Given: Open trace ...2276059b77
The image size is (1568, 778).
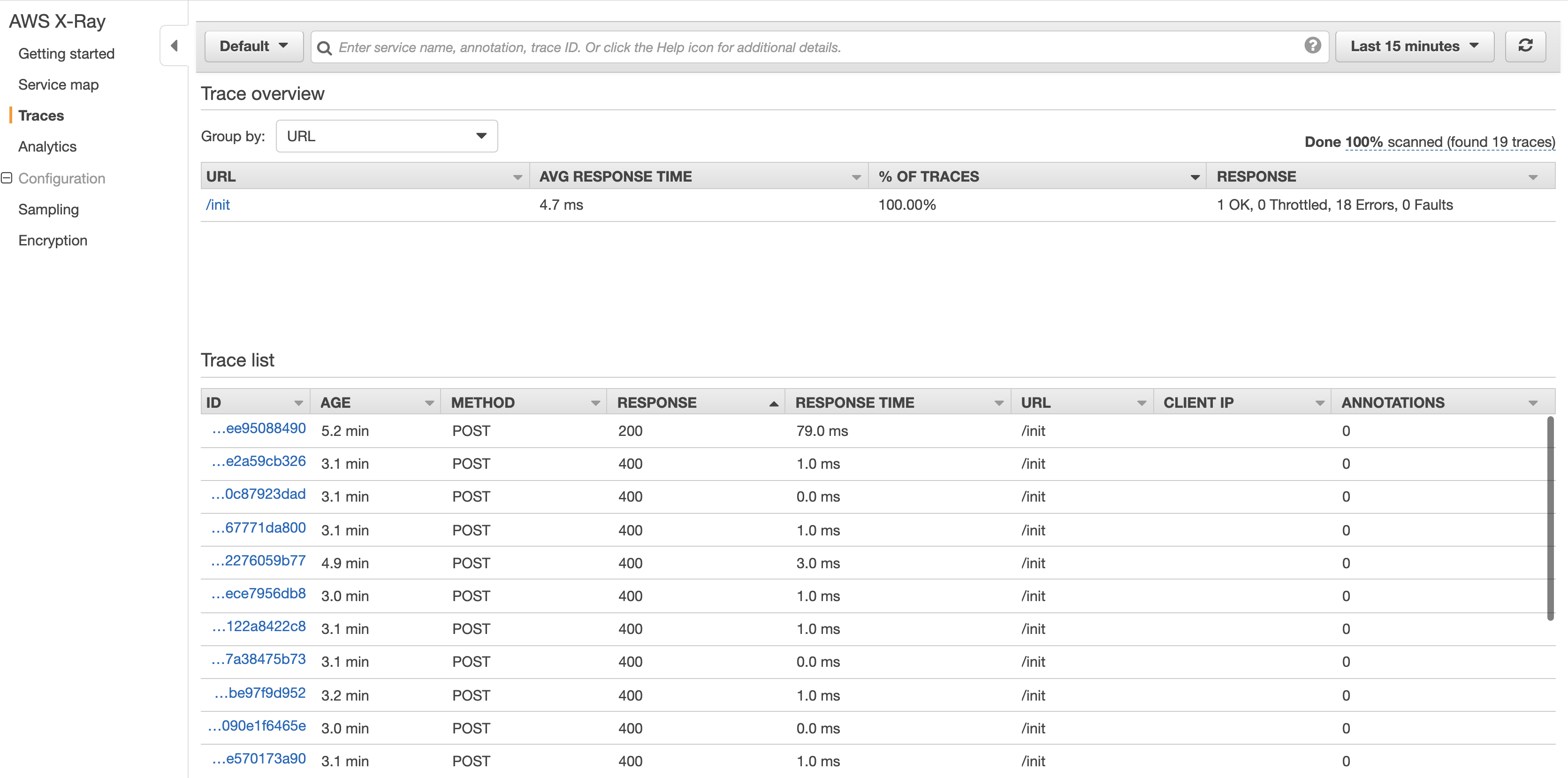Looking at the screenshot, I should click(x=259, y=561).
